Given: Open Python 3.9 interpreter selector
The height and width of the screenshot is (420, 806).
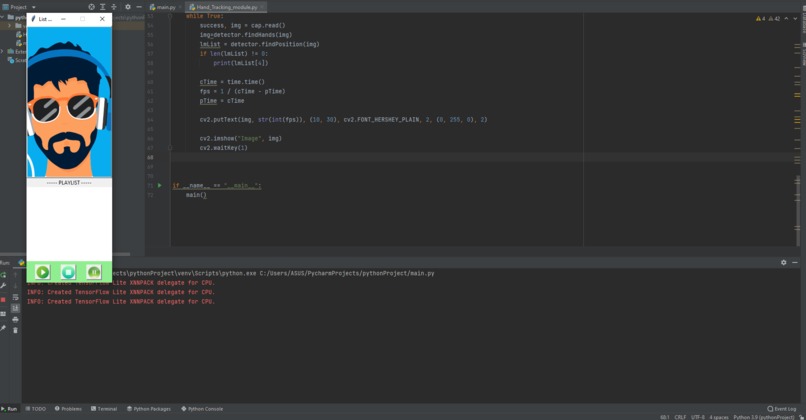Looking at the screenshot, I should (764, 417).
